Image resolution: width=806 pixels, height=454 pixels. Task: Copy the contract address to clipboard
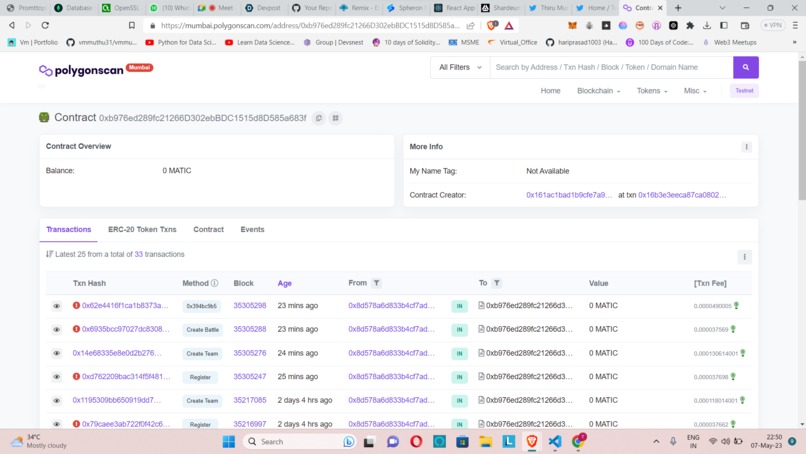(319, 118)
